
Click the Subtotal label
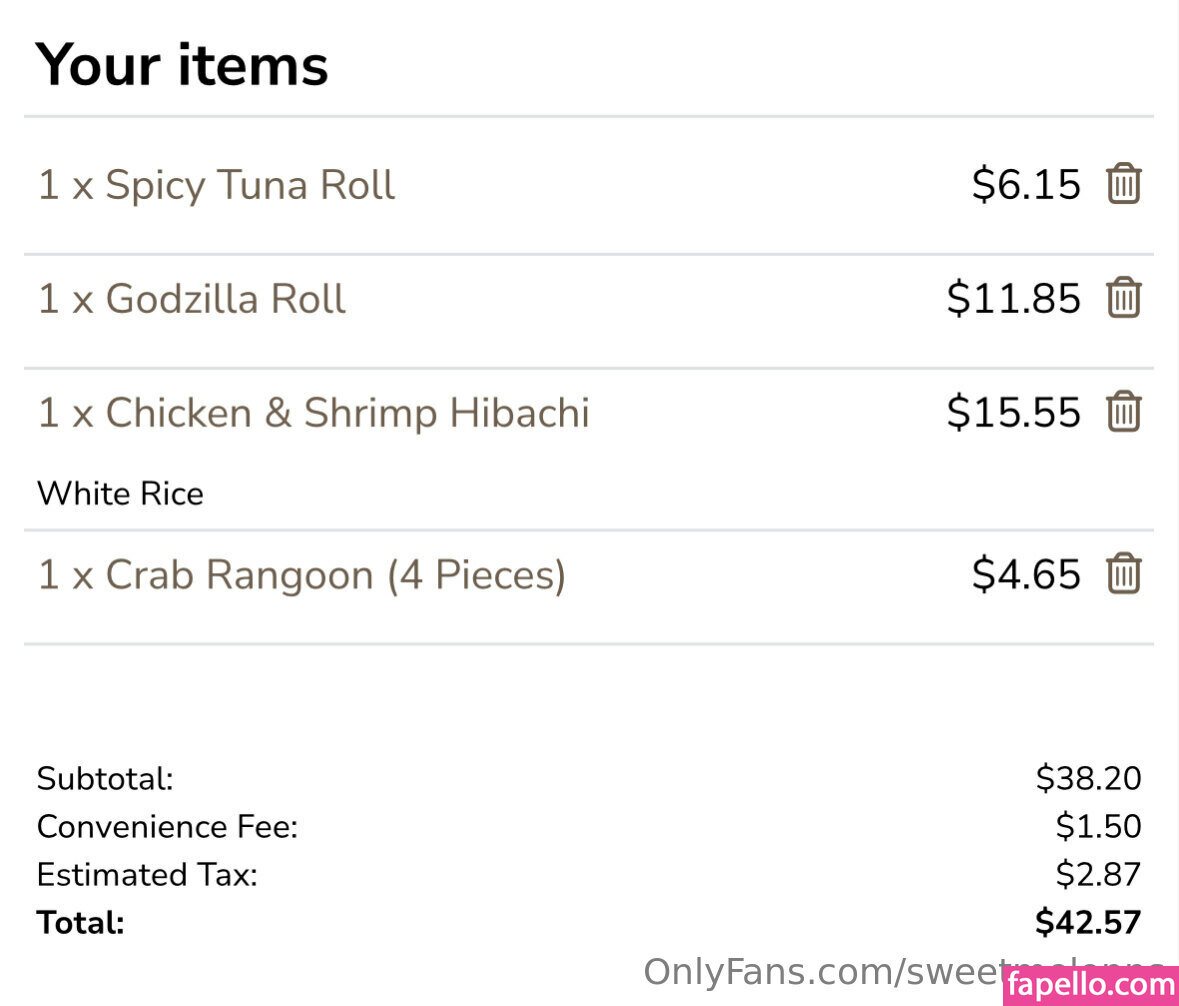tap(105, 779)
